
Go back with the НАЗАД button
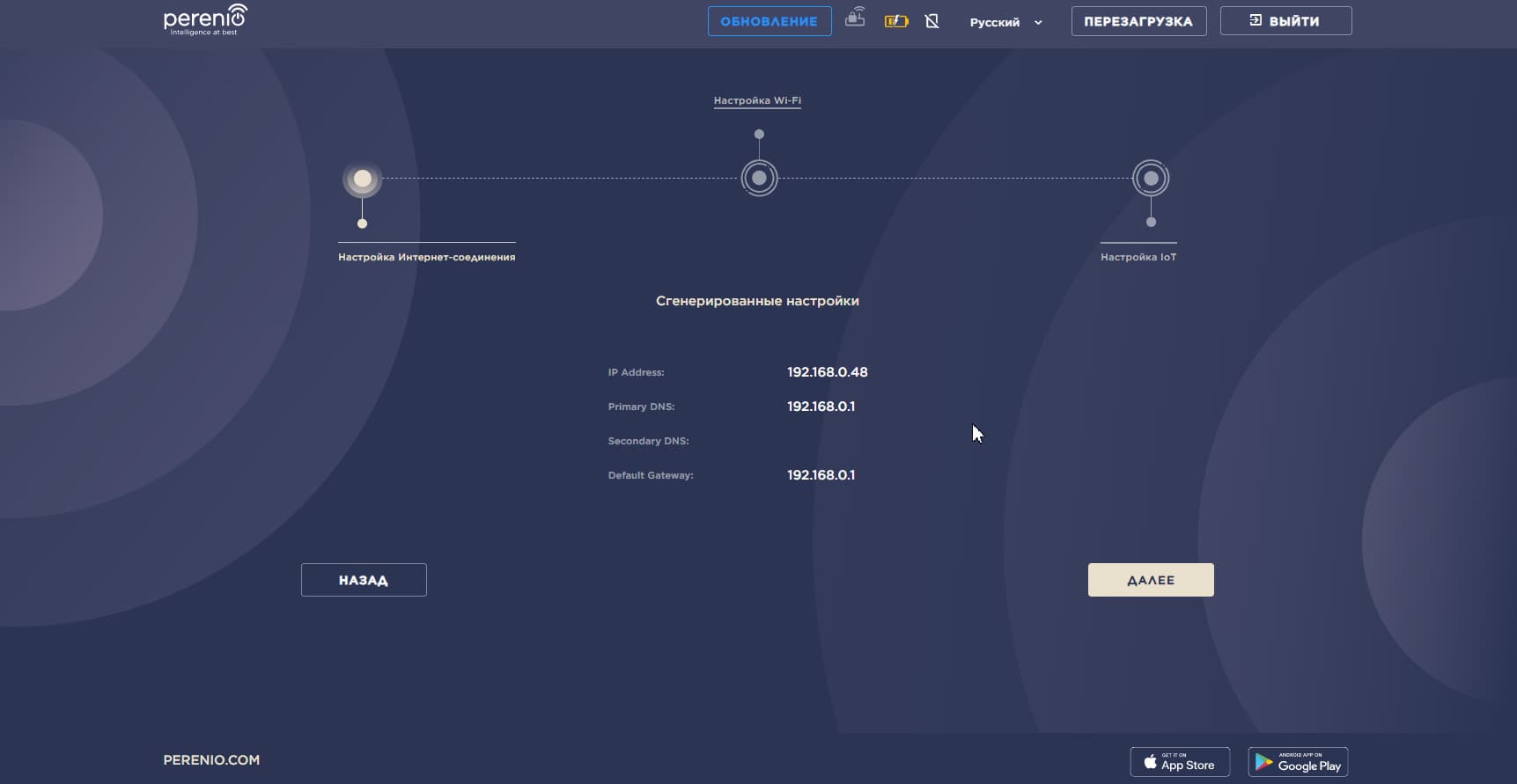pos(364,580)
